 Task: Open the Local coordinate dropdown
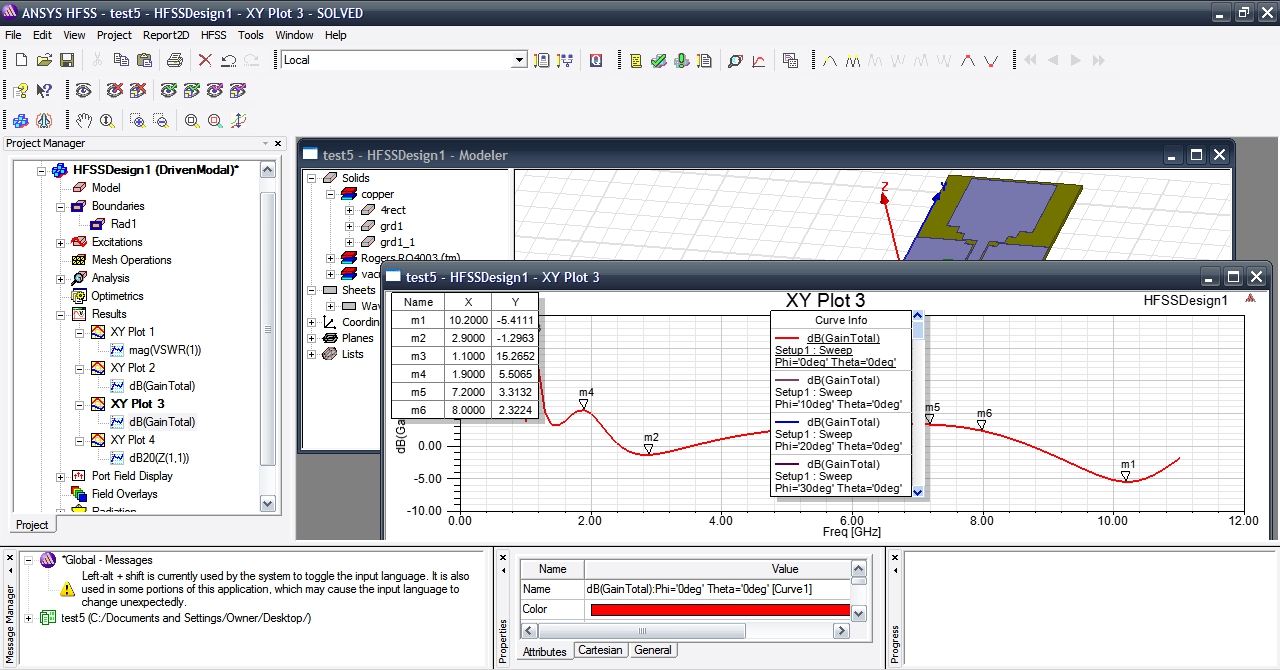[x=519, y=60]
